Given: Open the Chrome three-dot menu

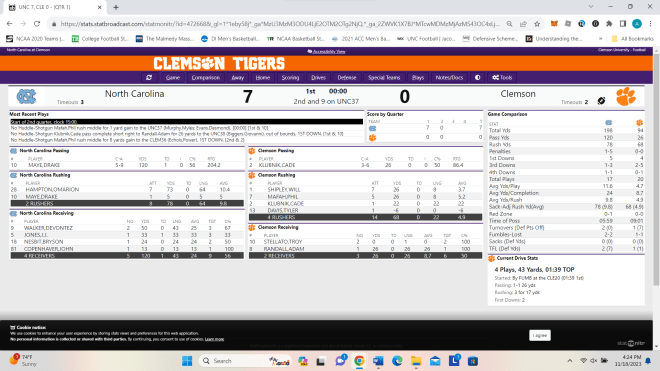Looking at the screenshot, I should click(651, 24).
